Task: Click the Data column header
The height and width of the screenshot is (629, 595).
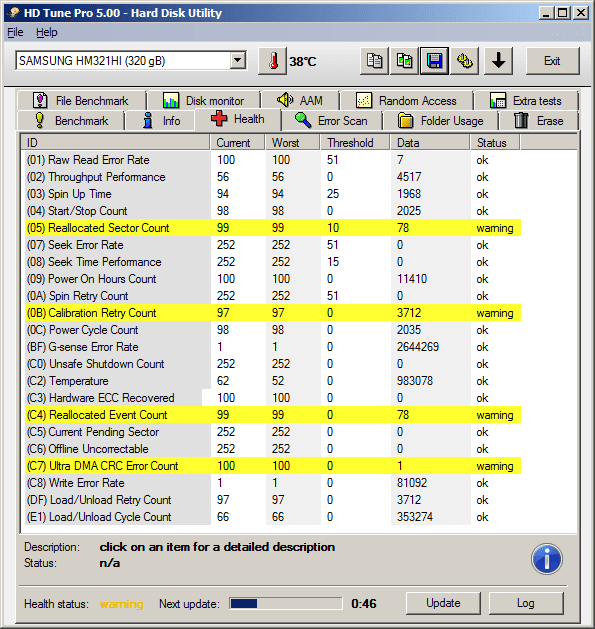Action: (x=430, y=143)
